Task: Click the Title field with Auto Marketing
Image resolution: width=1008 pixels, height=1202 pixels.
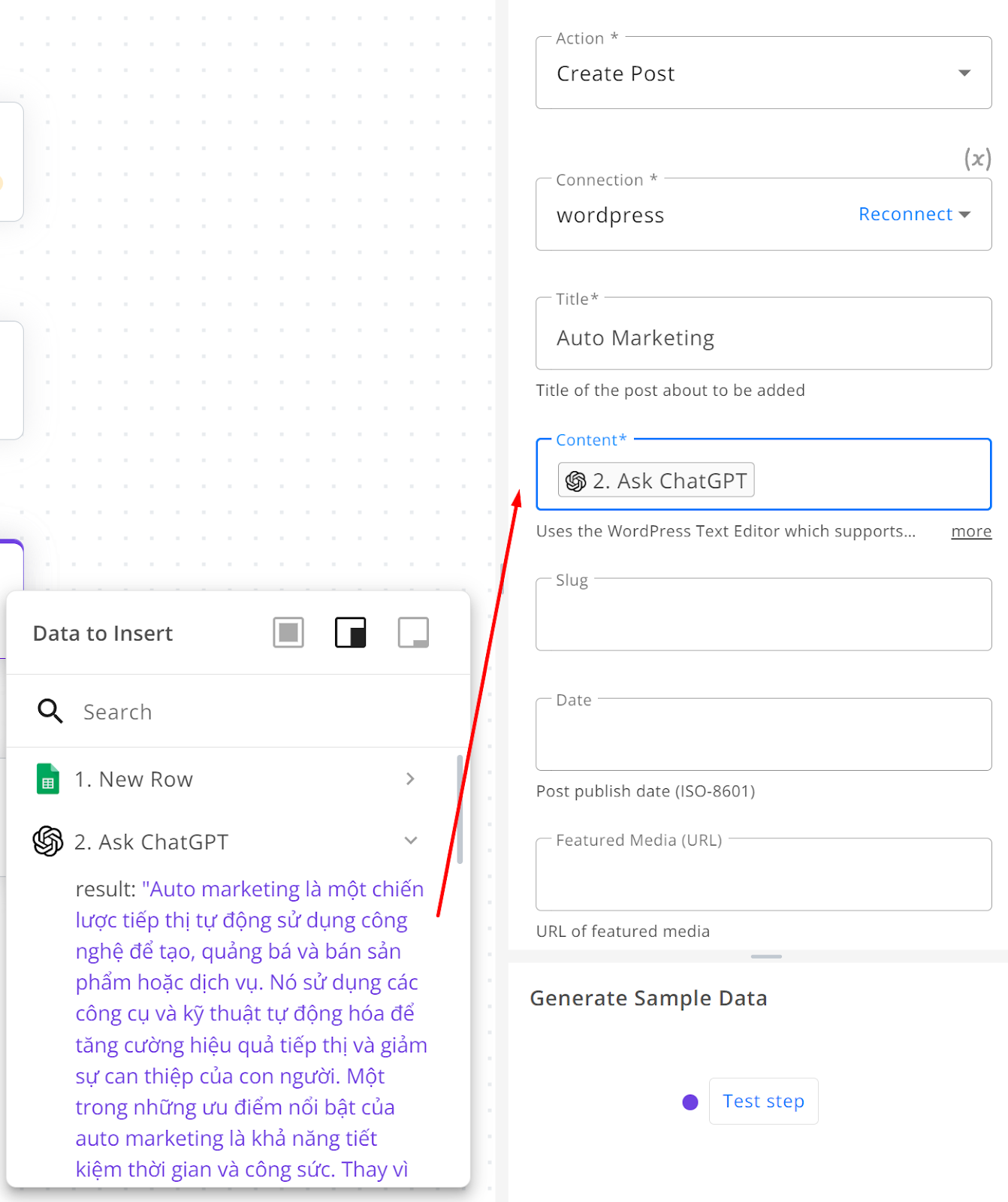Action: tap(763, 334)
